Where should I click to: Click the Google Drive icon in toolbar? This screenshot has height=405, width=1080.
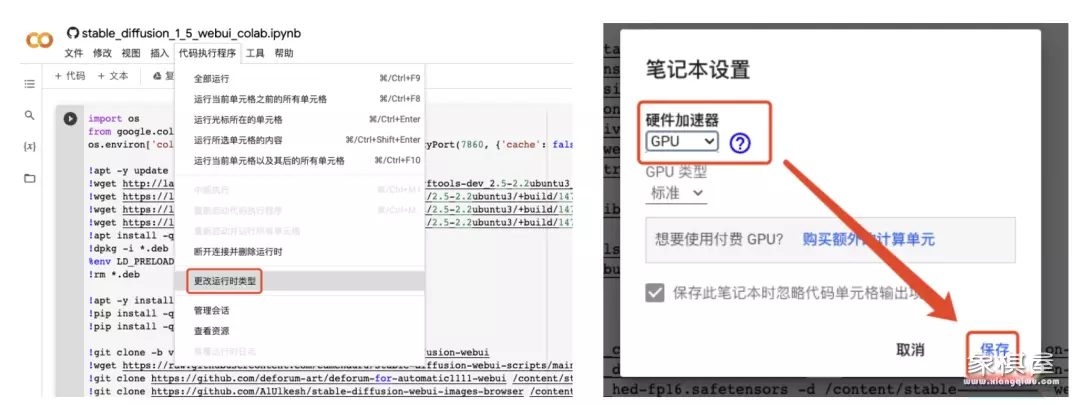click(x=156, y=76)
